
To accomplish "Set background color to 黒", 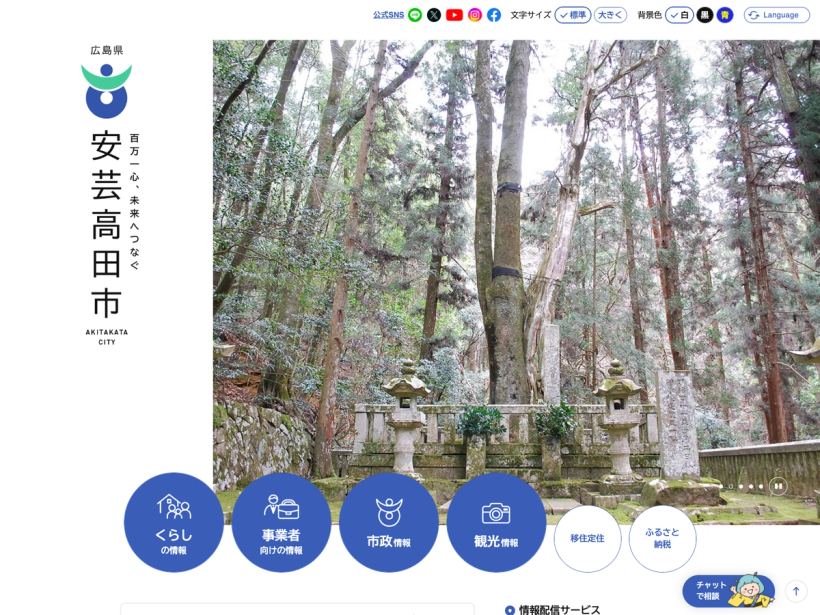I will [x=704, y=15].
